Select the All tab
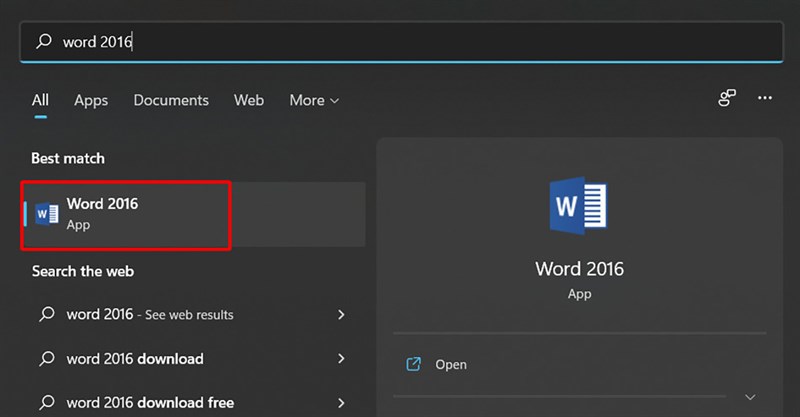The width and height of the screenshot is (800, 417). 40,100
